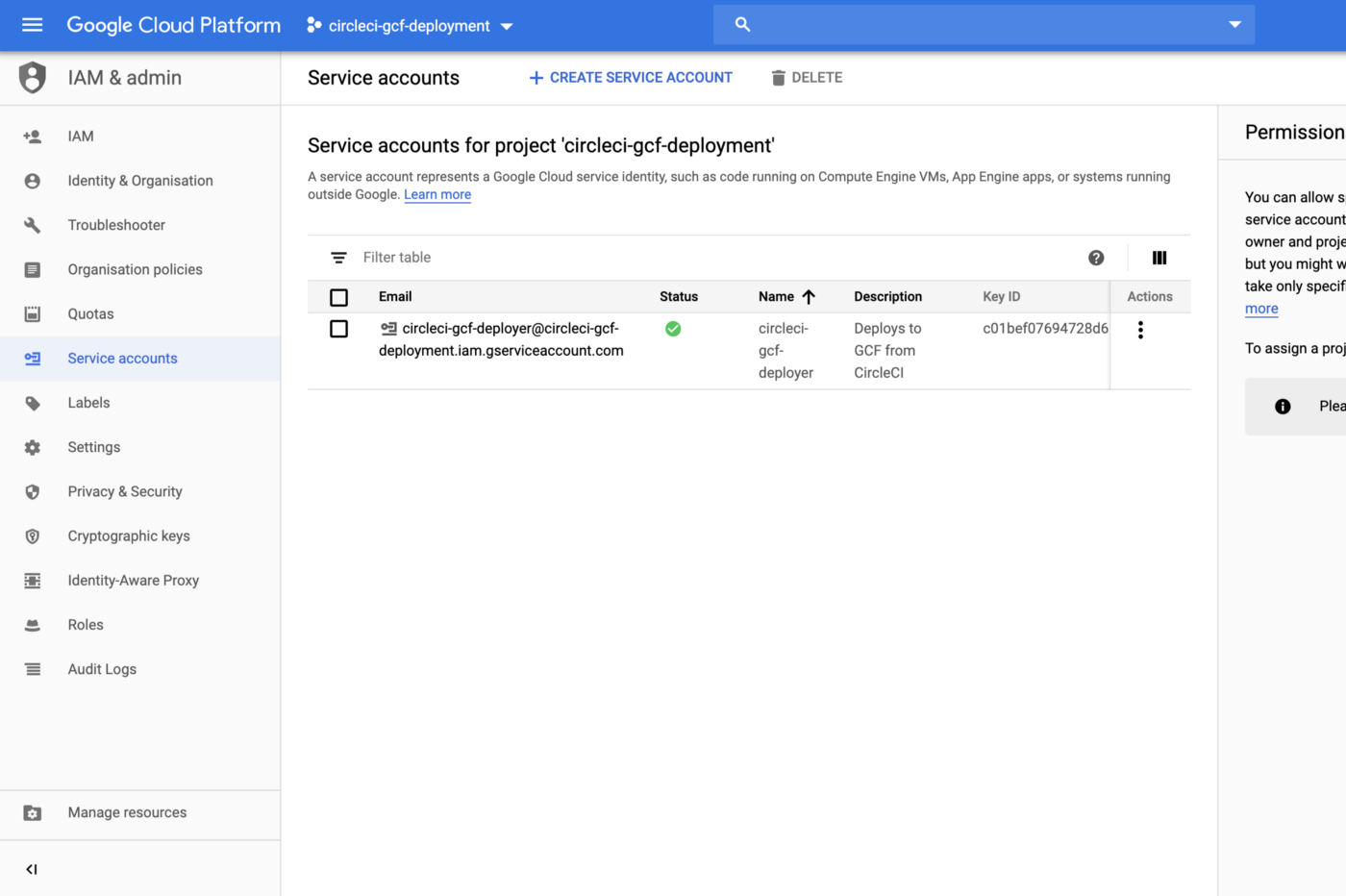Click the top search input bar
1346x896 pixels.
pos(985,25)
